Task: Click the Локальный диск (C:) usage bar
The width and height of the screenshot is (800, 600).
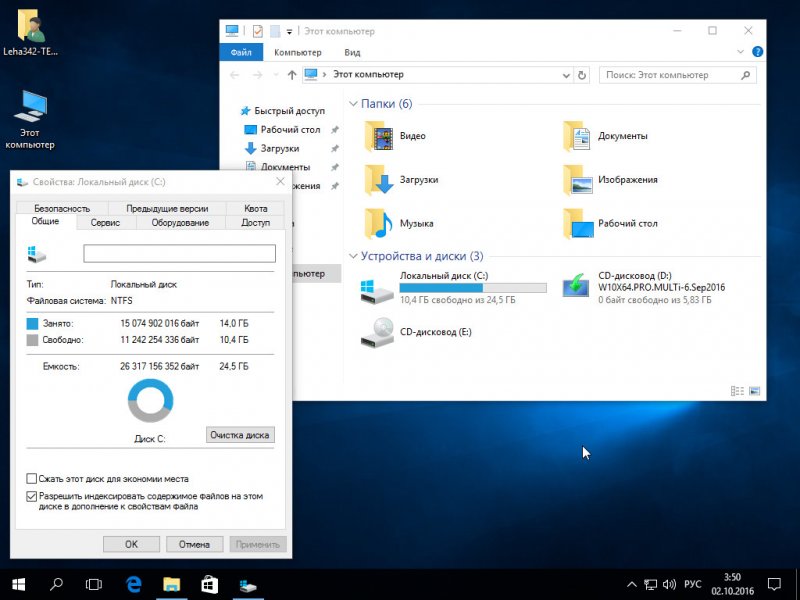Action: coord(473,287)
